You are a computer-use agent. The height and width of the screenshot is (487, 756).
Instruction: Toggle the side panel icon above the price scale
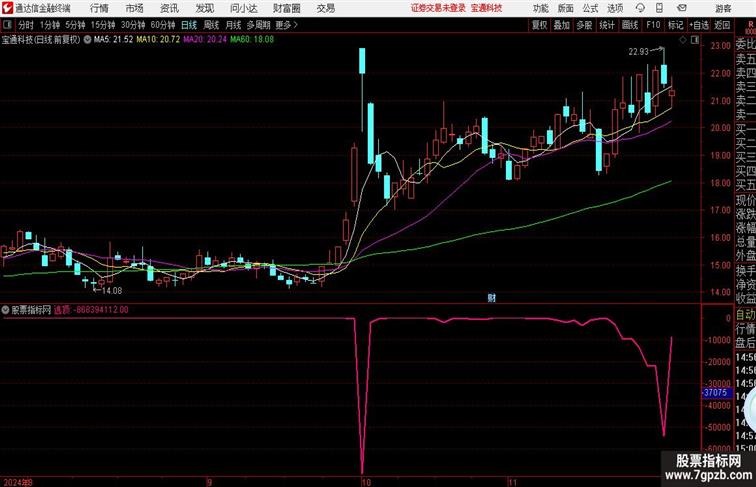tap(695, 40)
